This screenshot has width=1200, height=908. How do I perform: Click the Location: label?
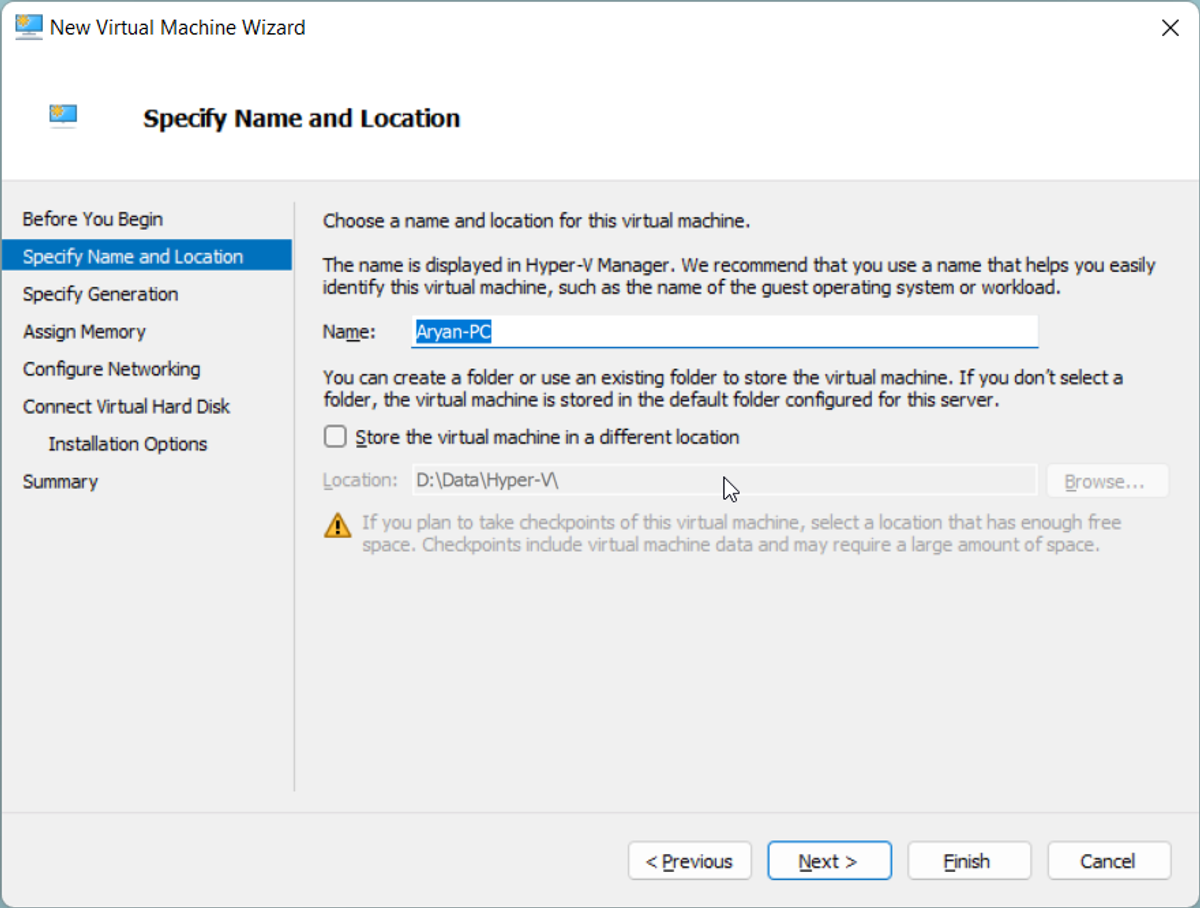[x=361, y=481]
